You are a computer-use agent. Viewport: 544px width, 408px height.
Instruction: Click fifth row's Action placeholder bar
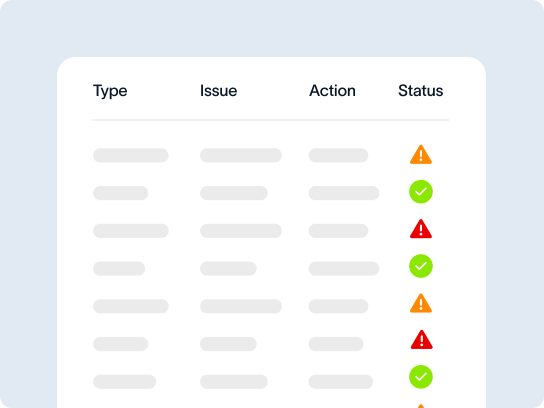point(338,306)
